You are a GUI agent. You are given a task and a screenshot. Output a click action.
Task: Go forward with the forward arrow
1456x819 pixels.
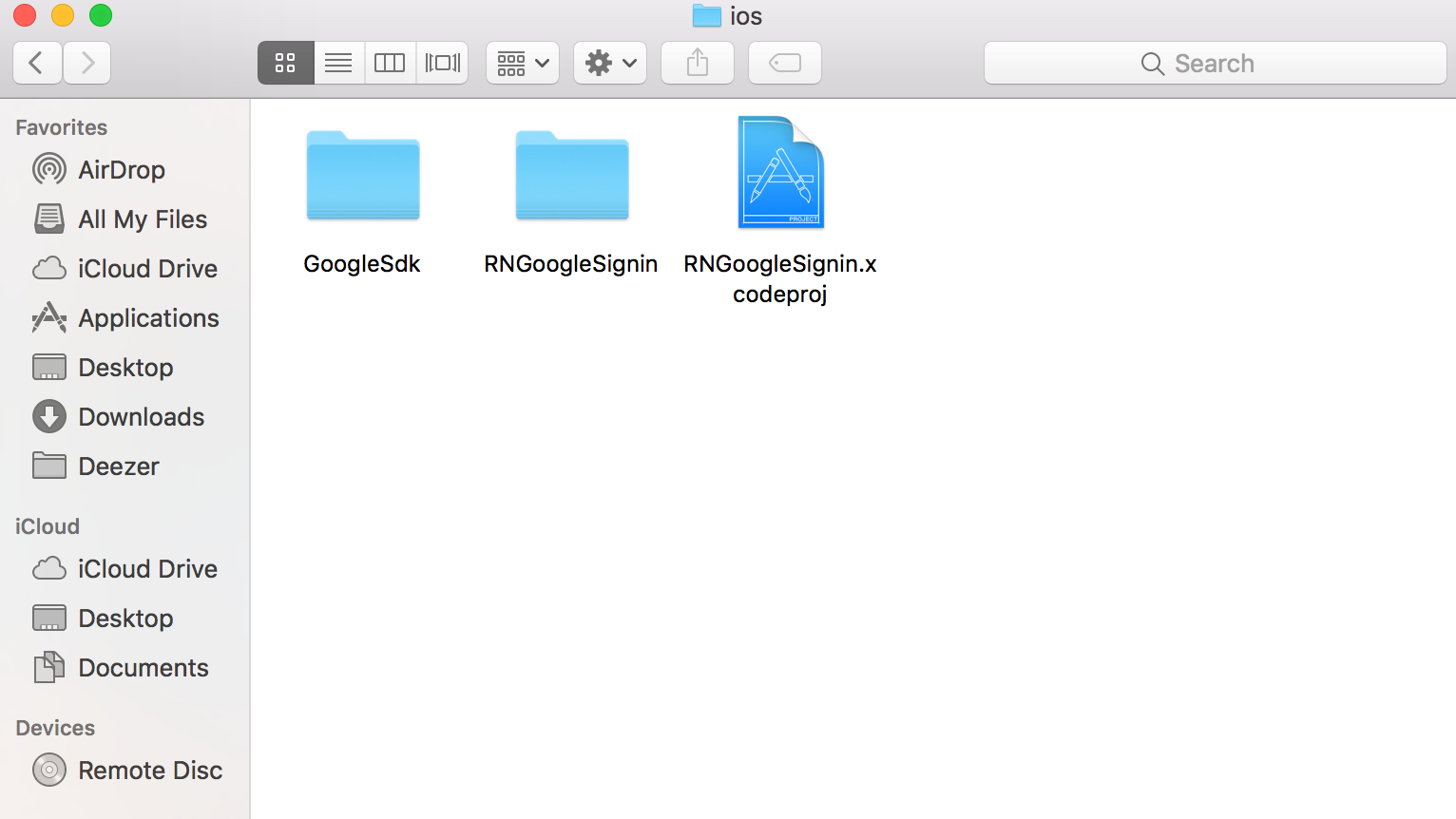tap(87, 63)
